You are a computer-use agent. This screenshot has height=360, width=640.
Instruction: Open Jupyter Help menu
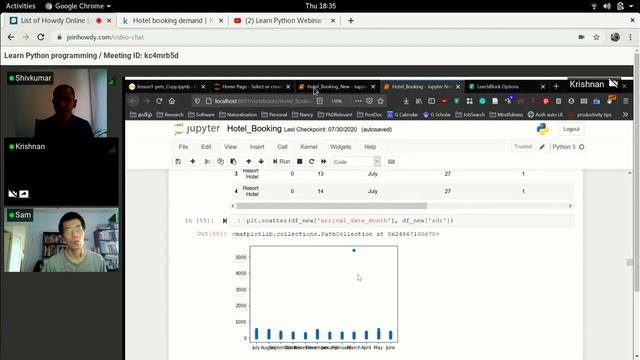(x=370, y=147)
